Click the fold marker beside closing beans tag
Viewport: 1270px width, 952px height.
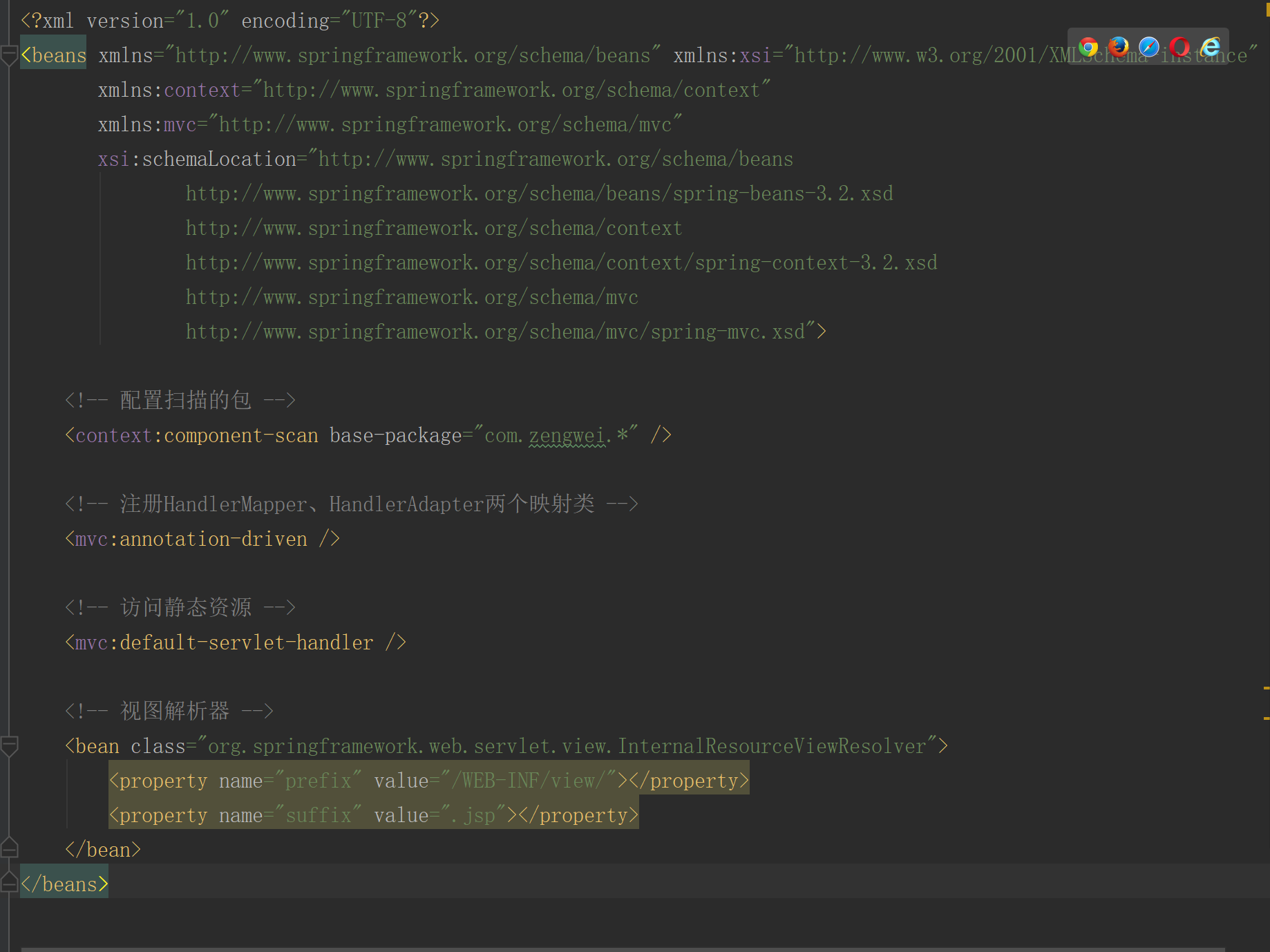coord(10,883)
